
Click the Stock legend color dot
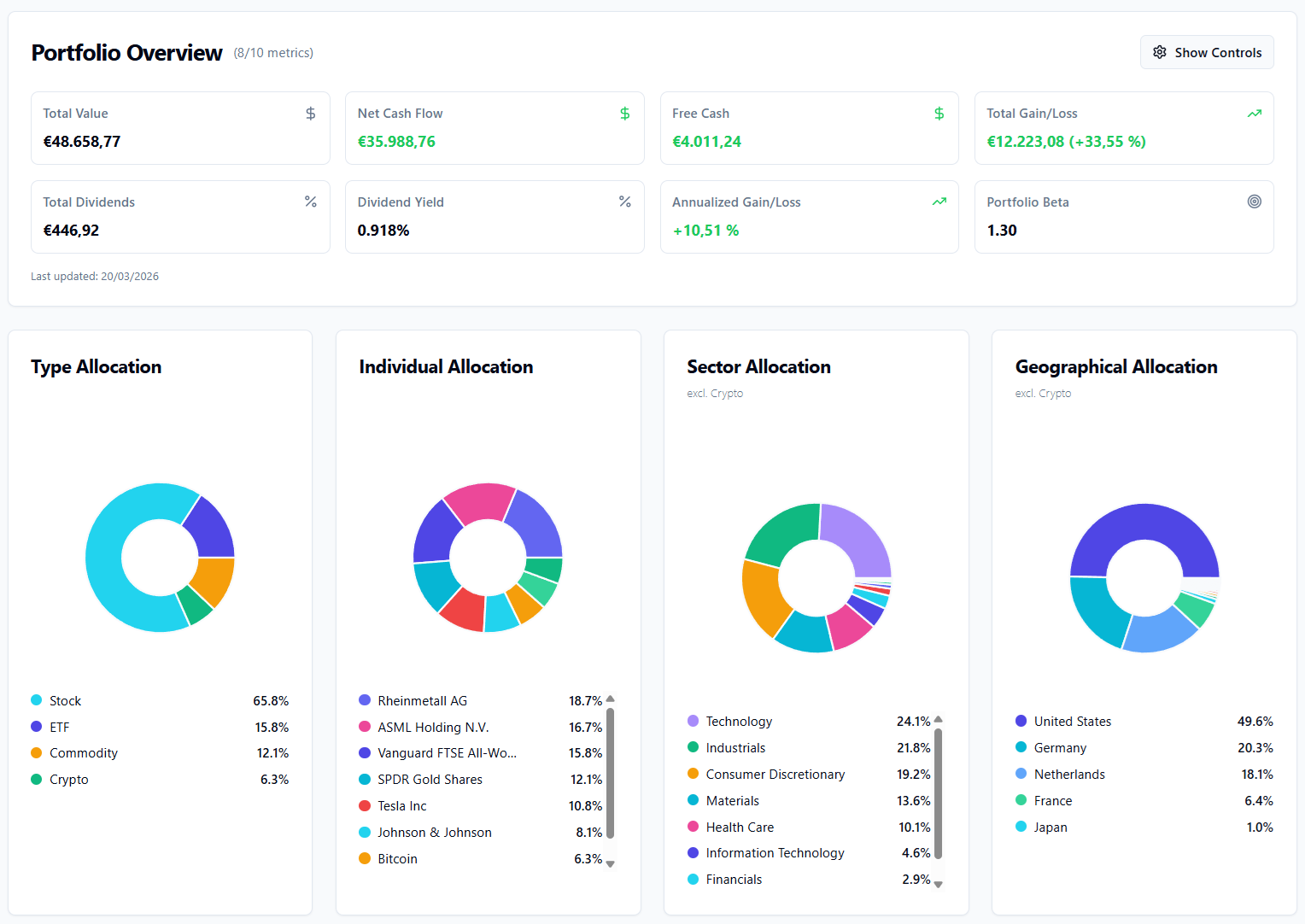point(37,700)
